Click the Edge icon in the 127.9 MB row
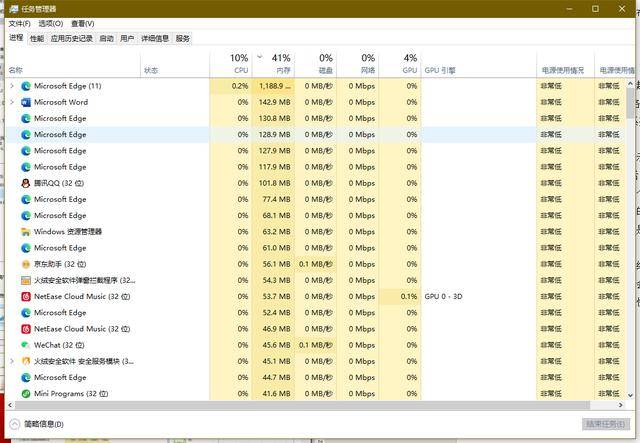This screenshot has height=443, width=640. tap(26, 151)
